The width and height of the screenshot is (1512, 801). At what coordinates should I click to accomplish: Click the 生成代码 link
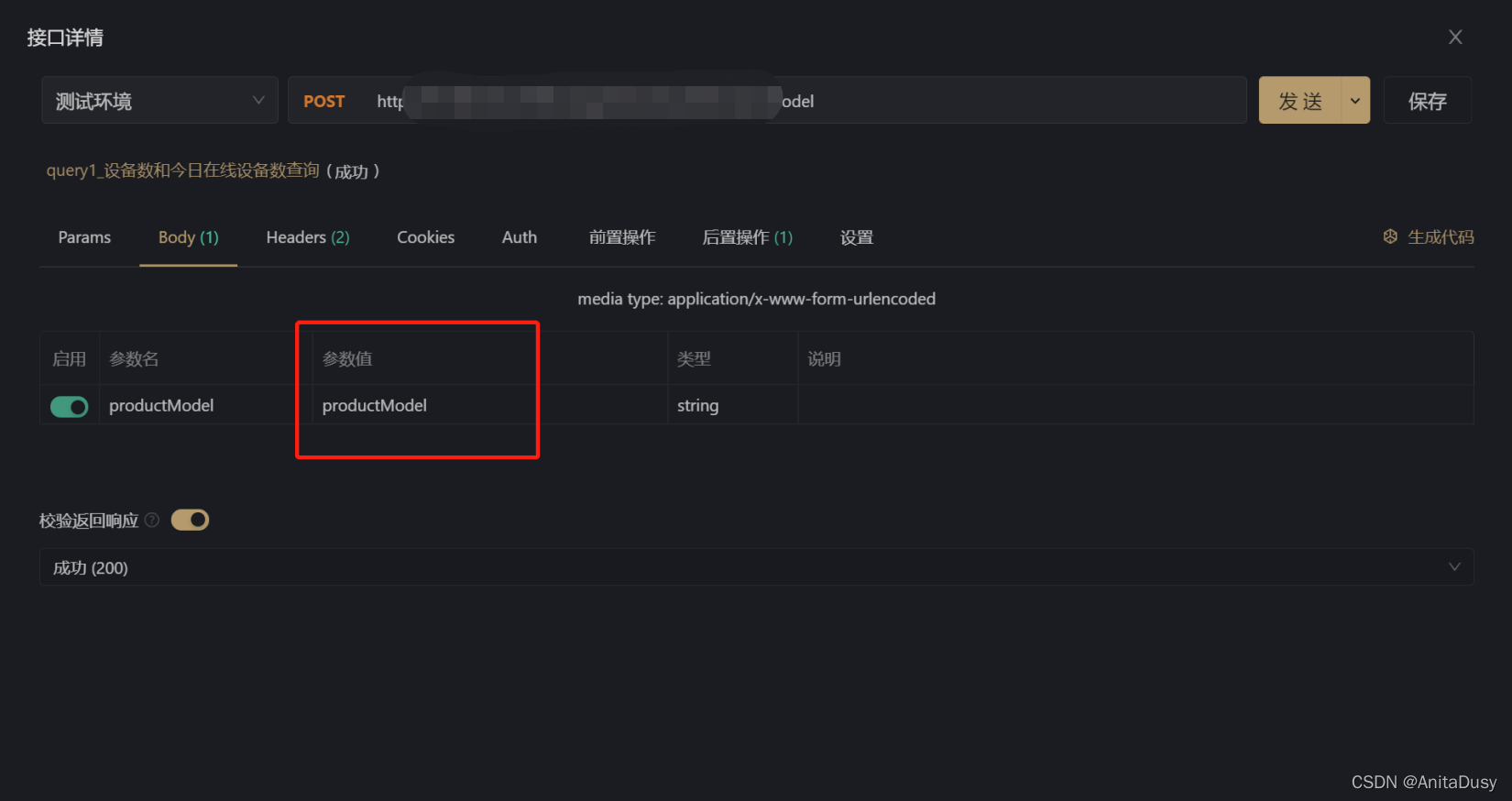(x=1441, y=237)
